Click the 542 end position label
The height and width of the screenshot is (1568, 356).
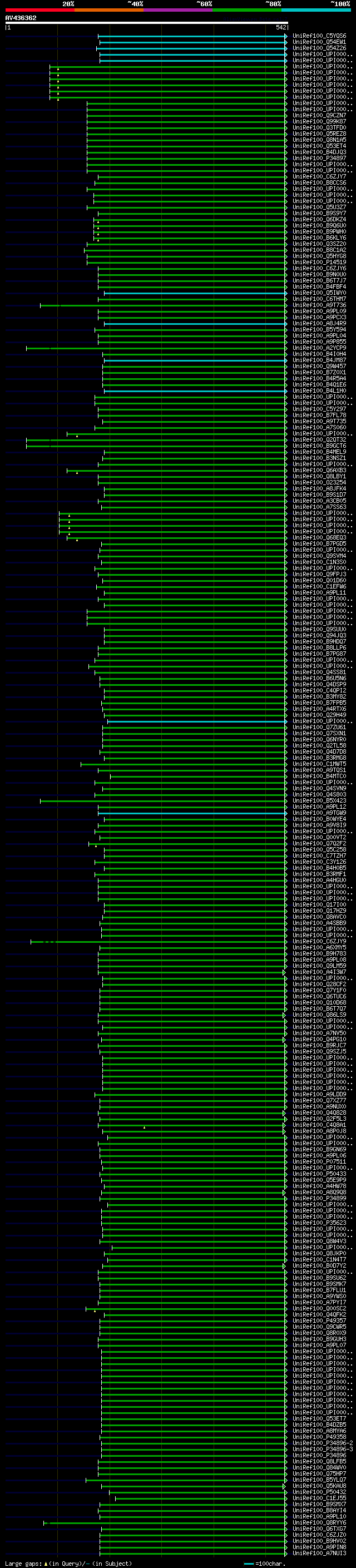[280, 27]
